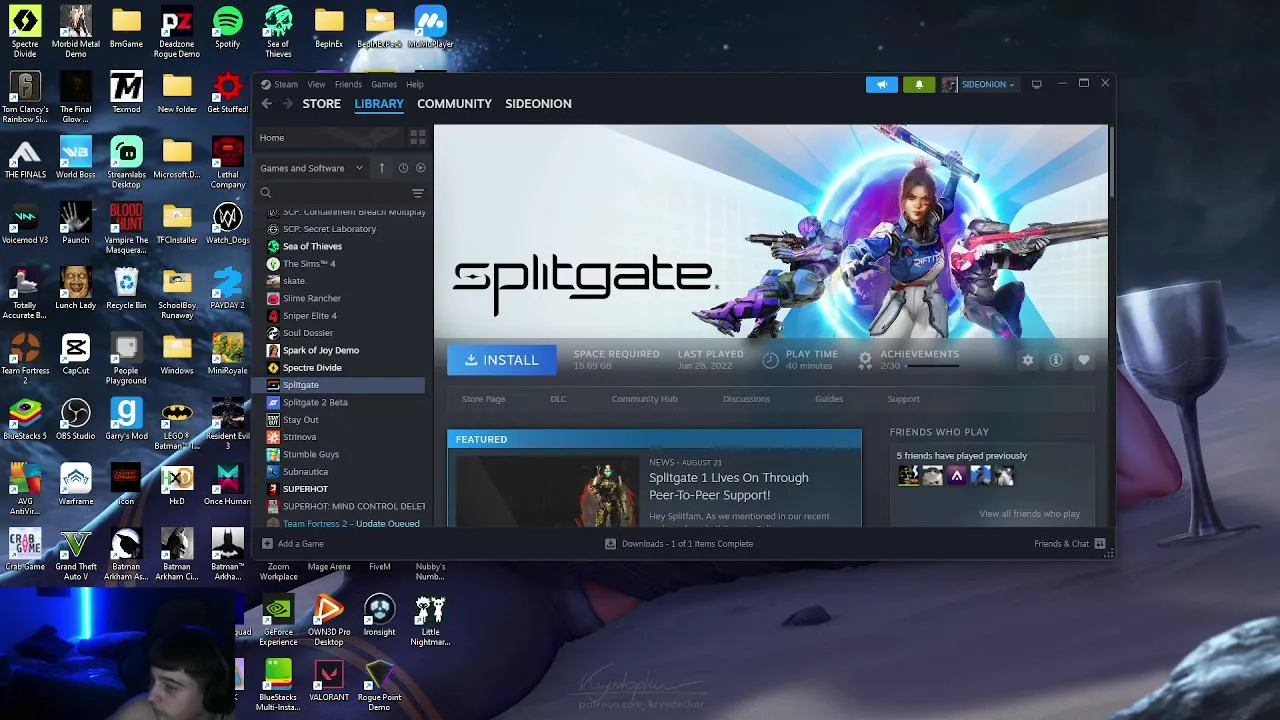This screenshot has width=1280, height=720.
Task: Install Splitgate
Action: pos(501,360)
